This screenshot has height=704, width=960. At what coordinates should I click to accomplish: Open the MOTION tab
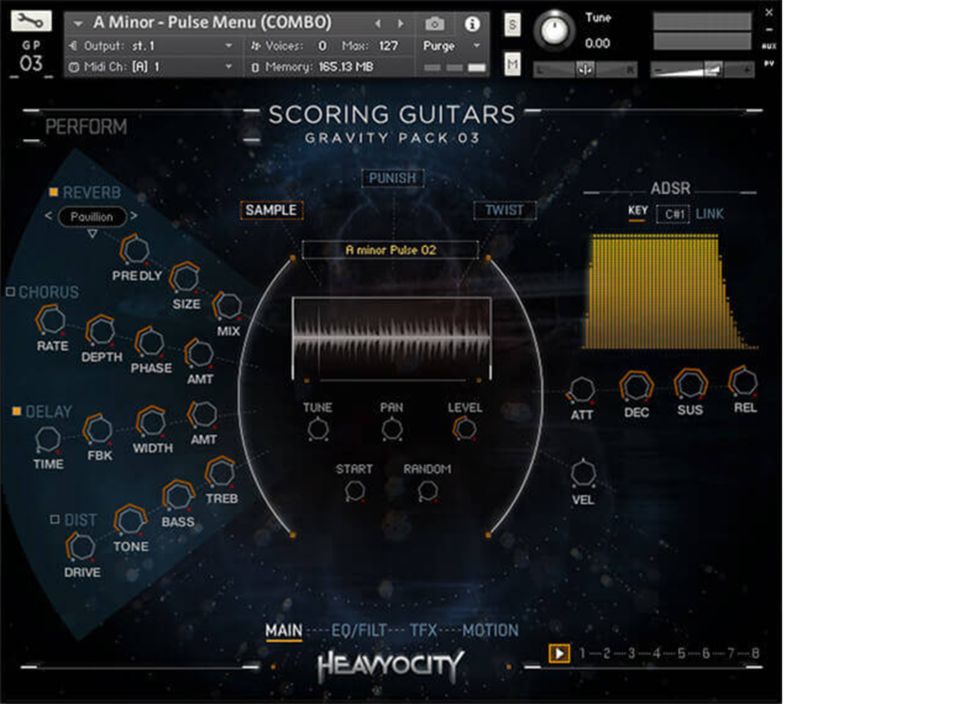tap(491, 631)
